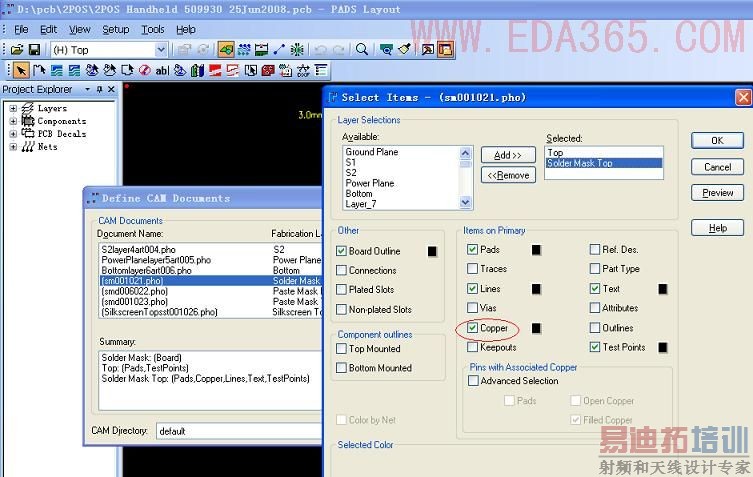Click the Flood tool icon
Image resolution: width=753 pixels, height=477 pixels.
[180, 71]
